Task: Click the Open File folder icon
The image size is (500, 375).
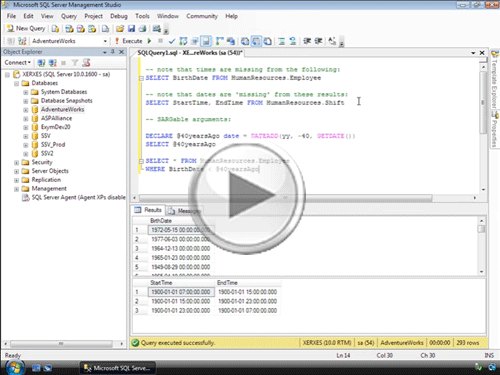Action: [120, 29]
